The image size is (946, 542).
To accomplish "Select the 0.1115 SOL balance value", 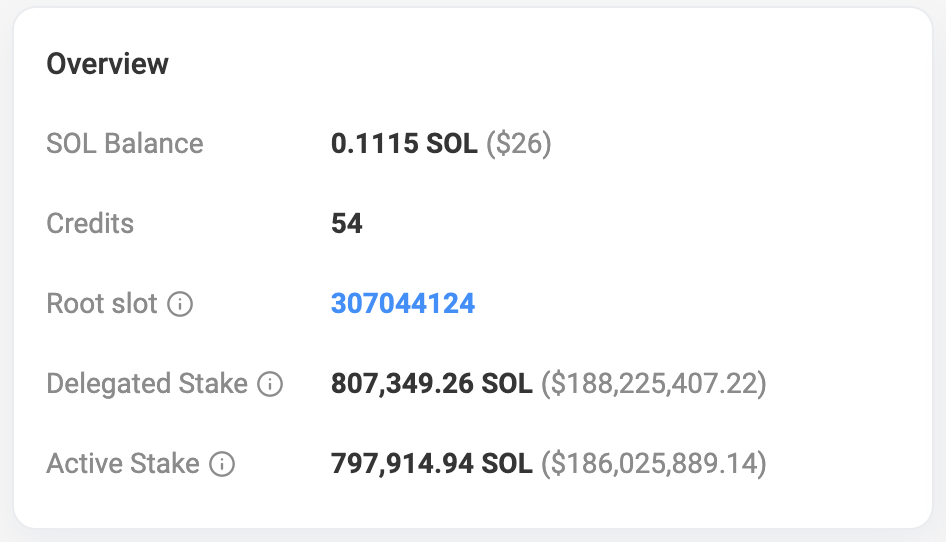I will click(x=404, y=144).
